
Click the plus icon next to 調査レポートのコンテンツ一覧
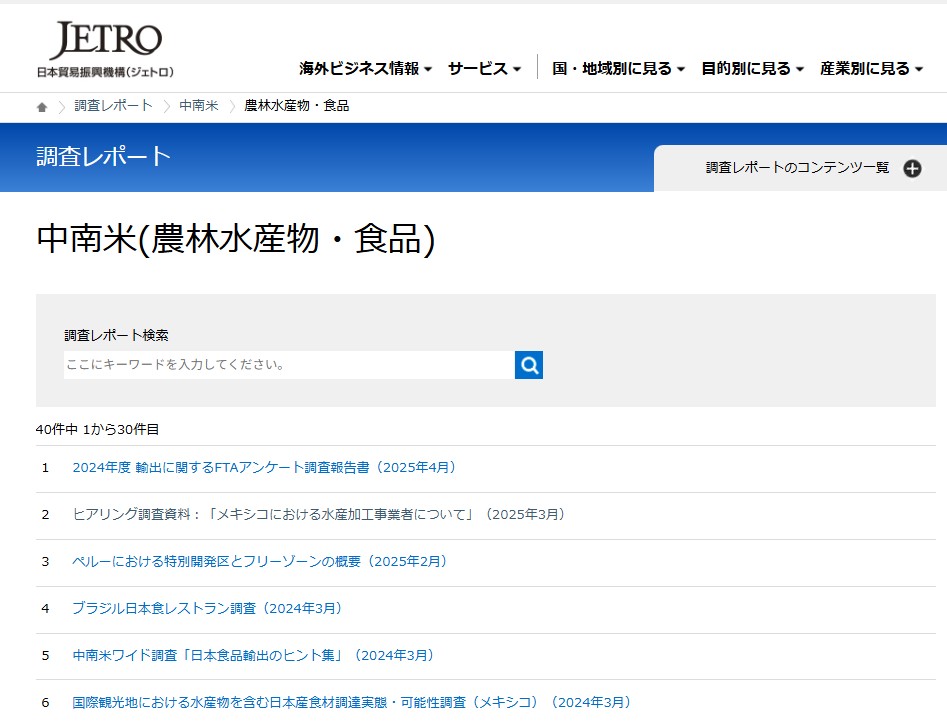point(911,168)
